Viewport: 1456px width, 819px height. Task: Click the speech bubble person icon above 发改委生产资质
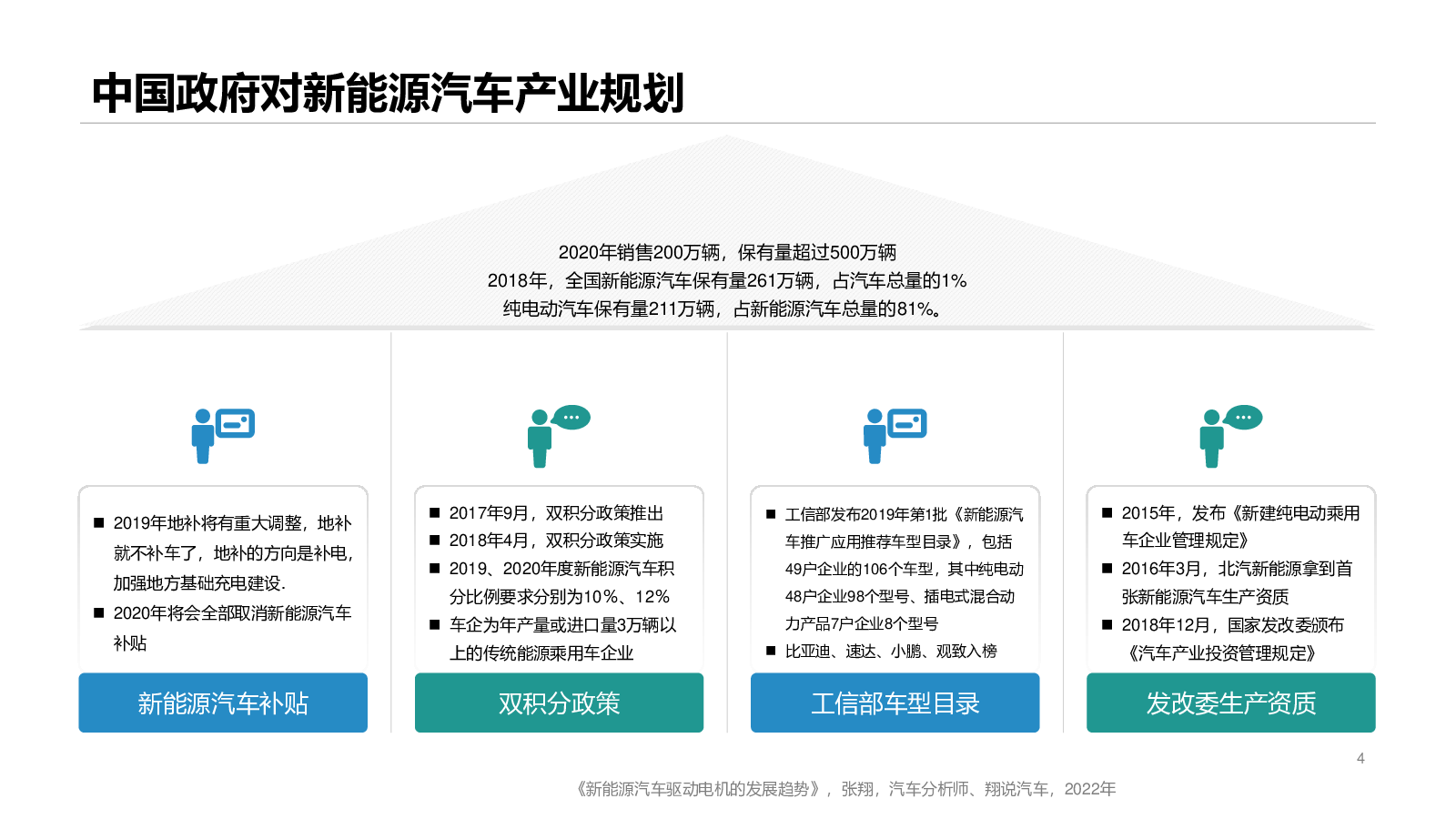click(1230, 436)
